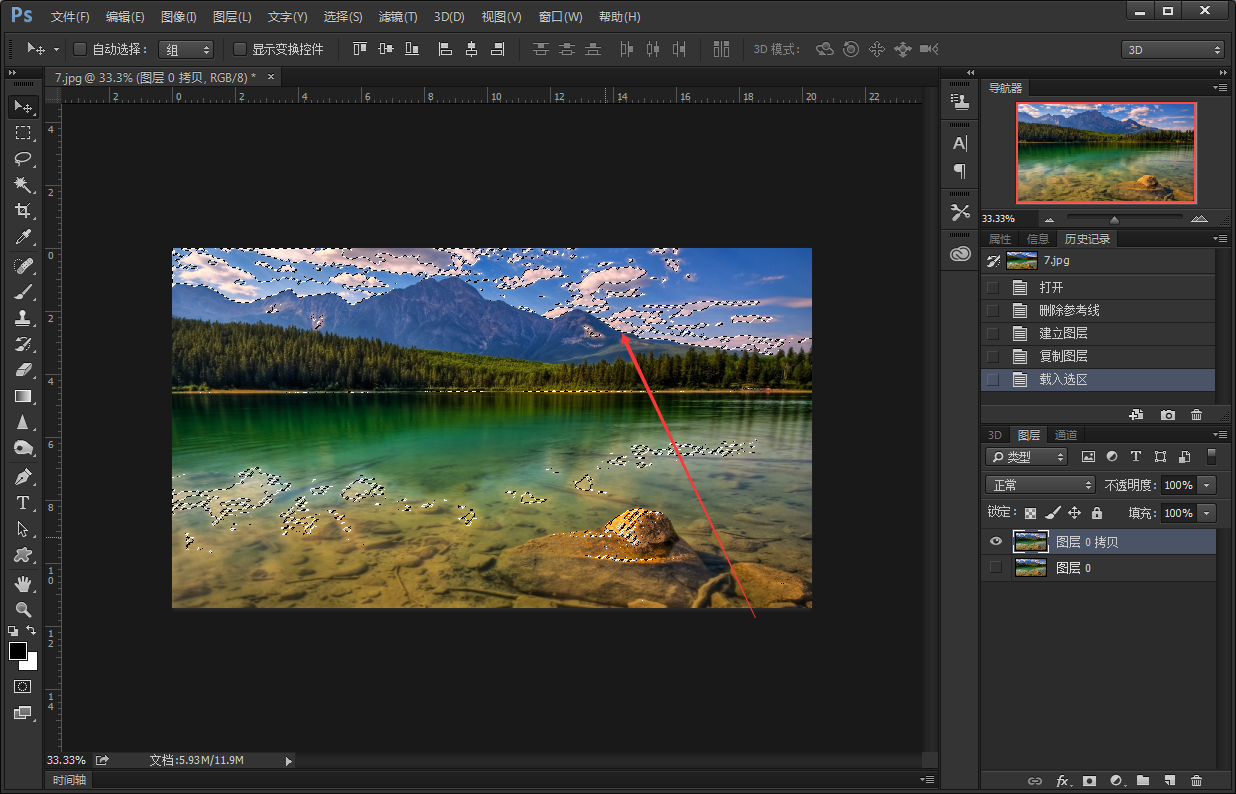Image resolution: width=1236 pixels, height=794 pixels.
Task: Toggle lock image pixels brush icon
Action: (1052, 513)
